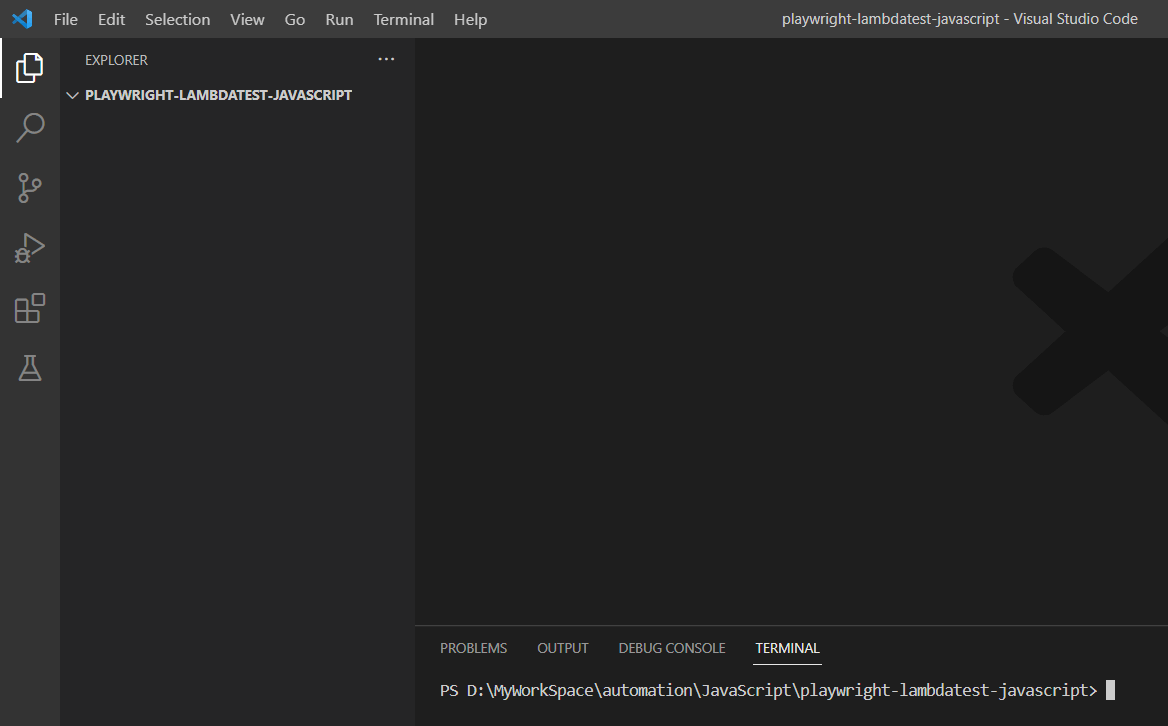Click the Help menu

[470, 19]
